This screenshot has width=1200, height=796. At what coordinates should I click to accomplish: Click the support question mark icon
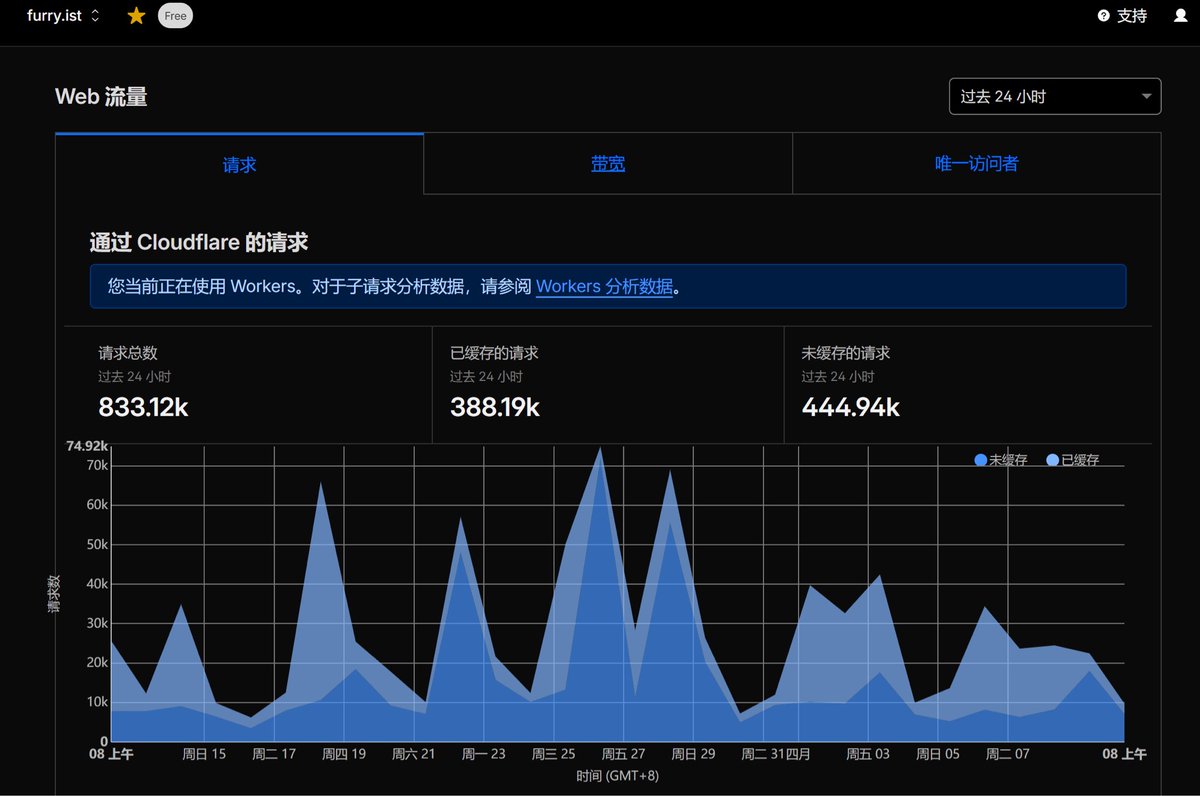pos(1104,16)
